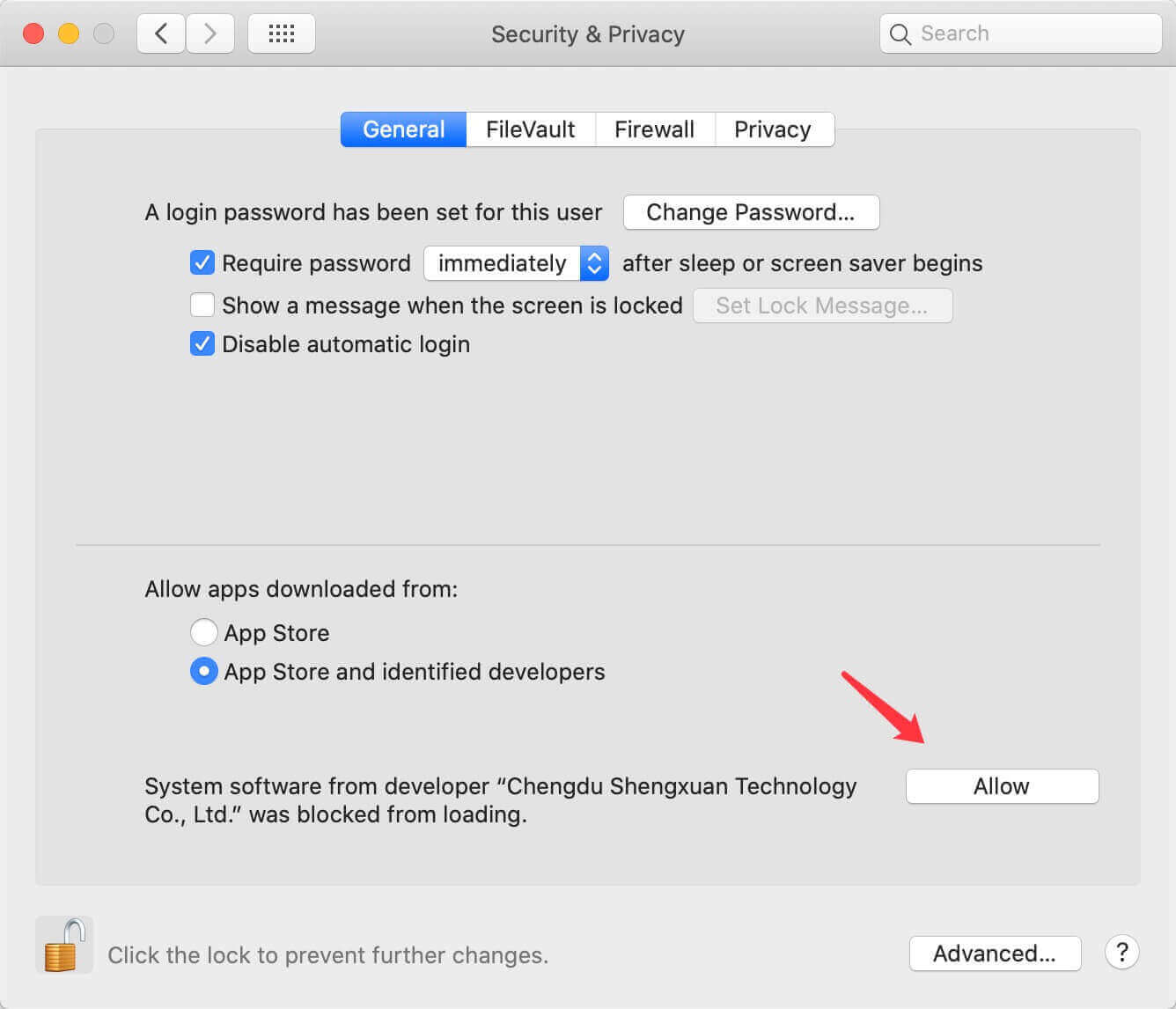
Task: Choose App Store and identified developers option
Action: (203, 671)
